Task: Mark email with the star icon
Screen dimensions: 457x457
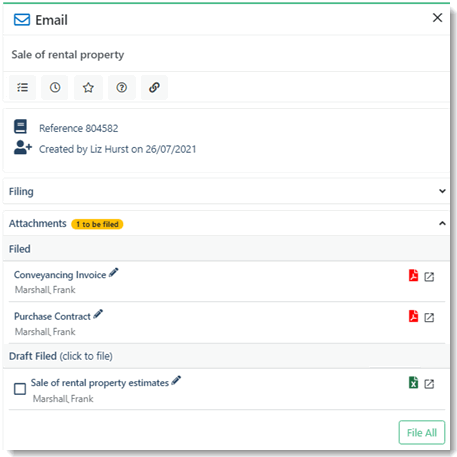Action: 88,88
